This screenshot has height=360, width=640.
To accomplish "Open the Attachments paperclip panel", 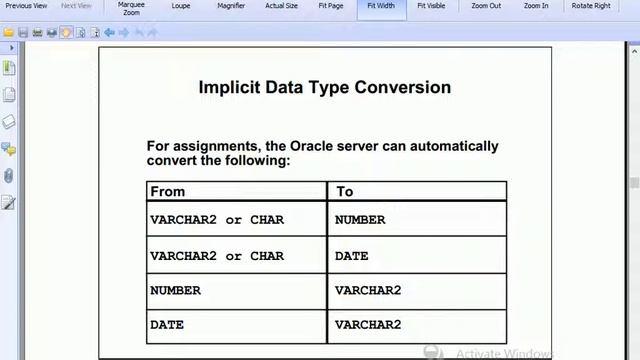I will click(9, 176).
